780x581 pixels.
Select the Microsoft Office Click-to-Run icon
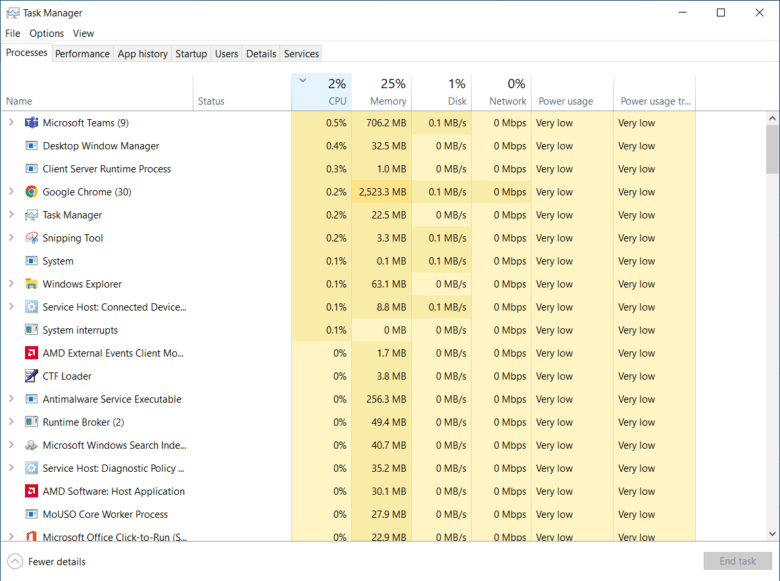(31, 537)
